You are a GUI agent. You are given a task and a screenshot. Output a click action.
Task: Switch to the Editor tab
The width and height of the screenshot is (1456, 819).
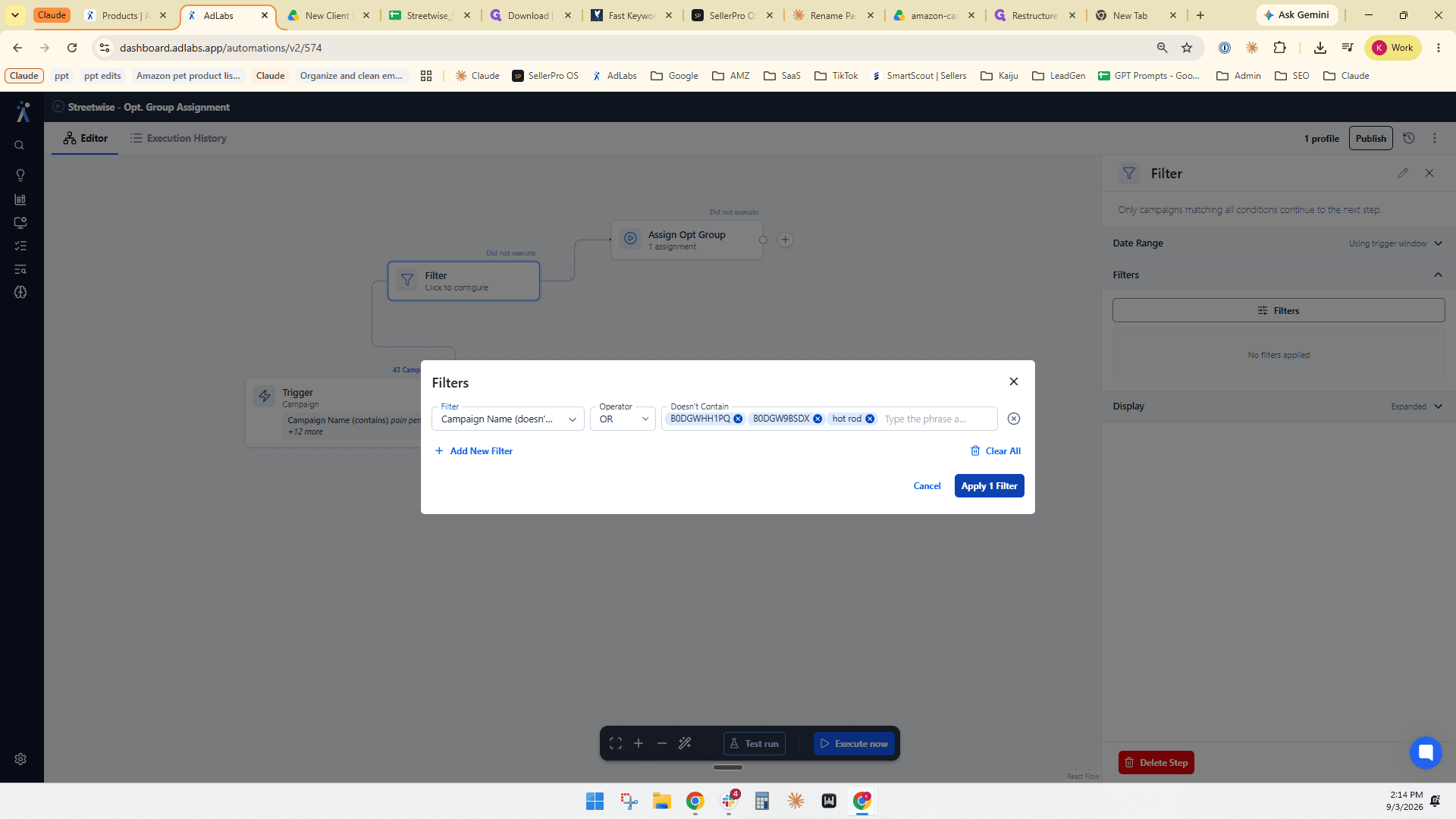point(85,138)
